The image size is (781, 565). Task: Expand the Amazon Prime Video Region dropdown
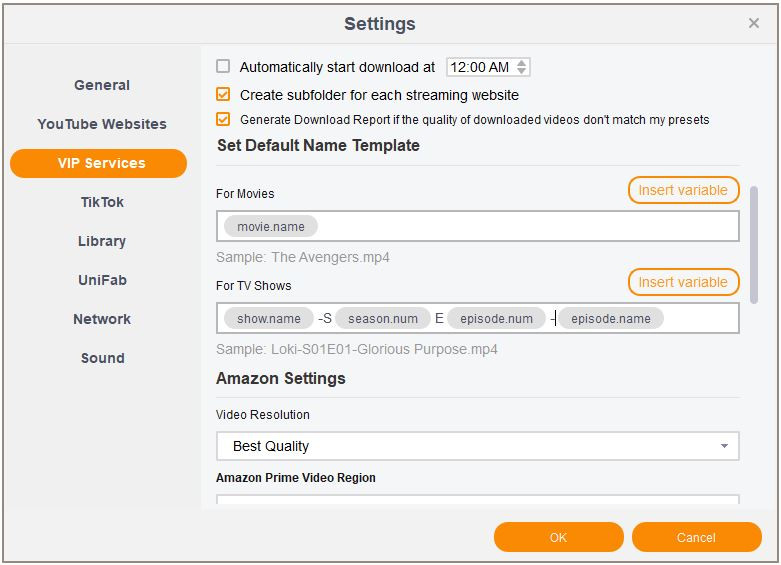tap(477, 500)
